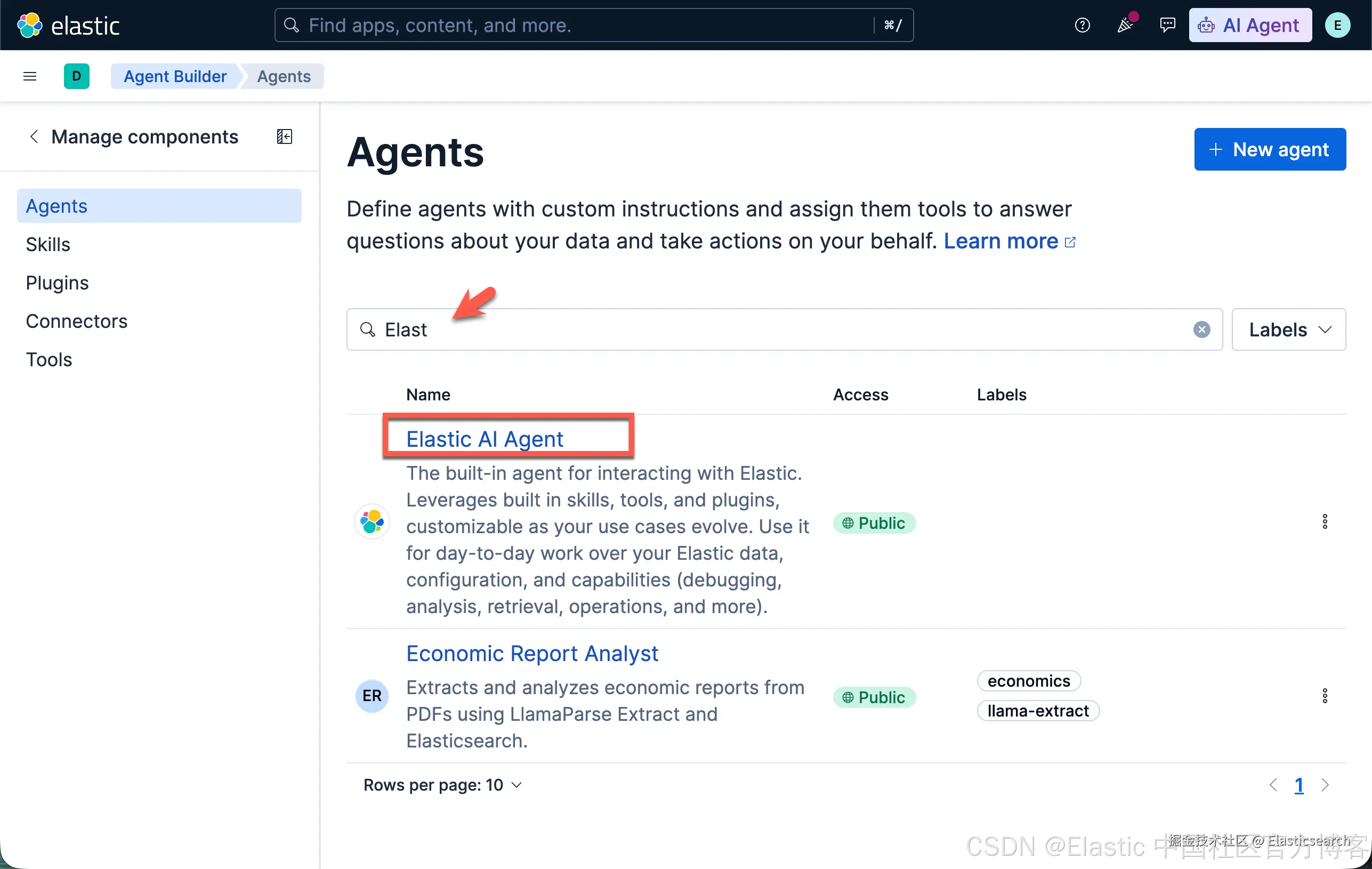This screenshot has height=869, width=1372.
Task: Select Agents in the sidebar
Action: tap(159, 206)
